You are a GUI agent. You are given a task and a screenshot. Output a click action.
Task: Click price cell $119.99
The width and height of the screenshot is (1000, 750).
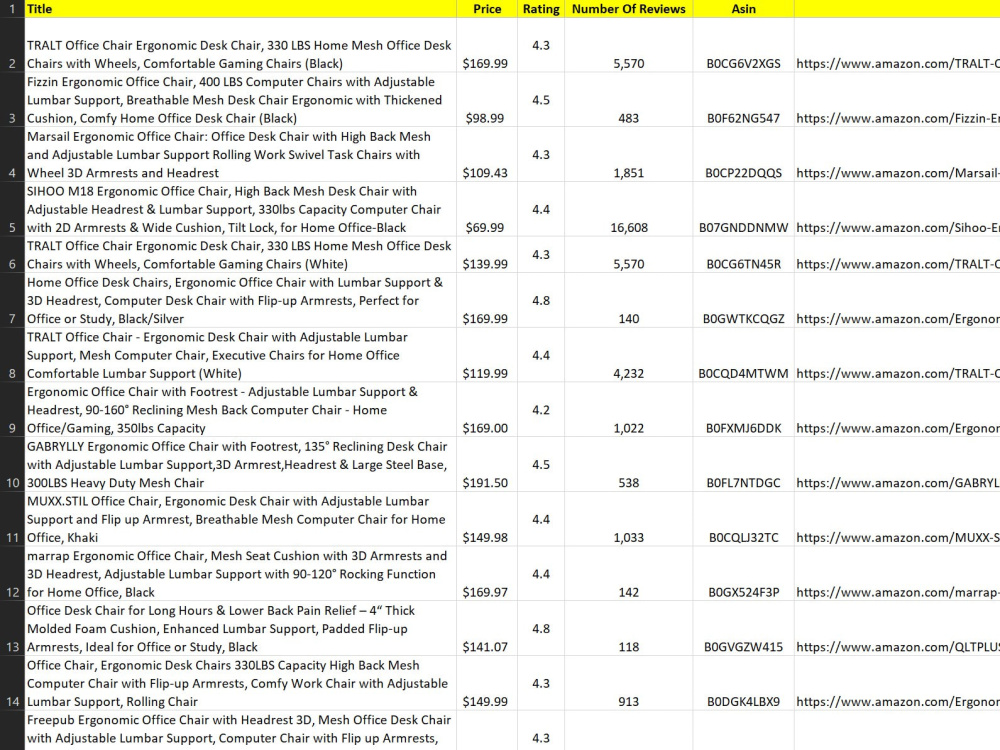[487, 355]
